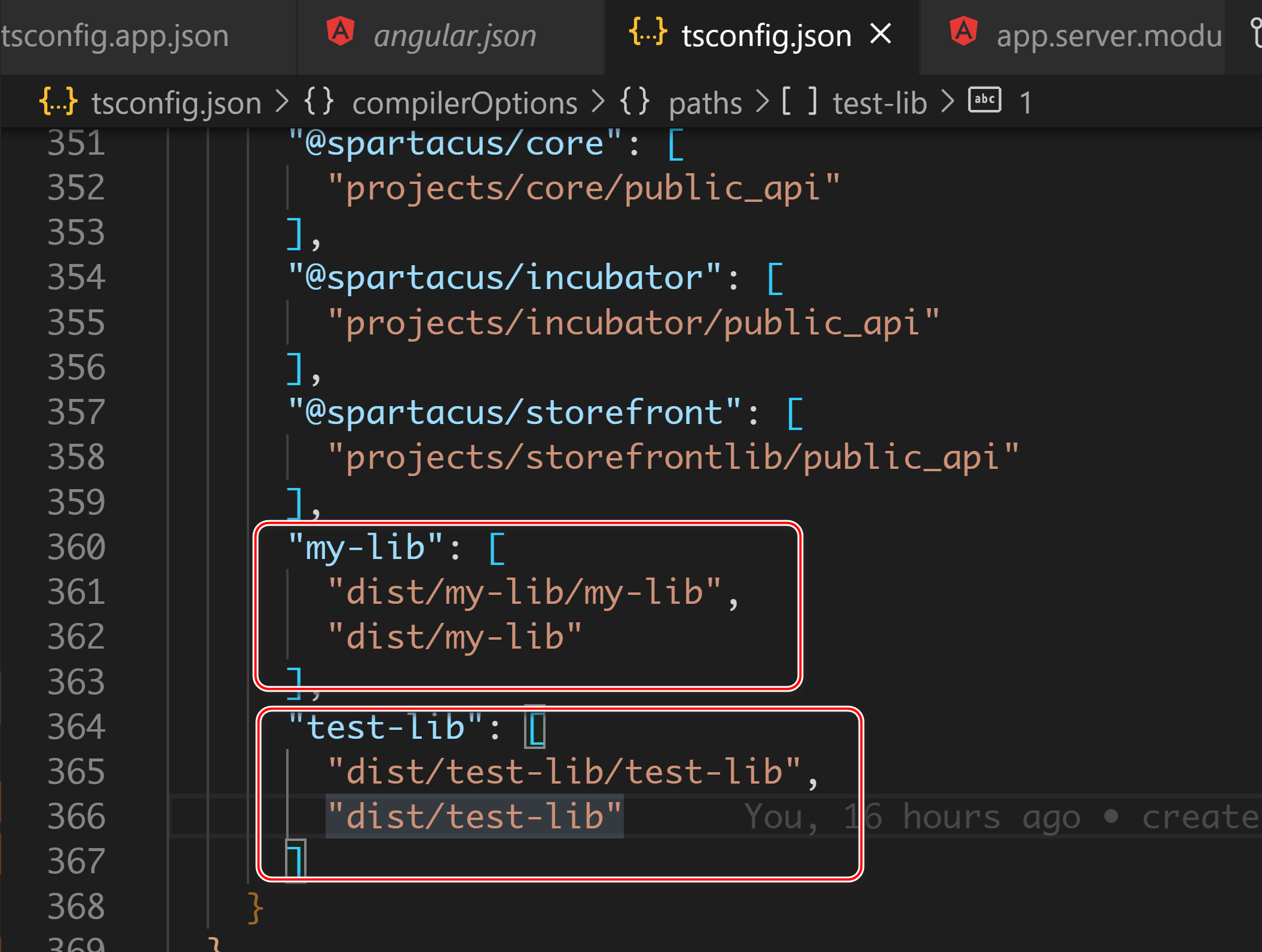1262x952 pixels.
Task: Open the "1" breadcrumb dropdown
Action: point(1025,102)
